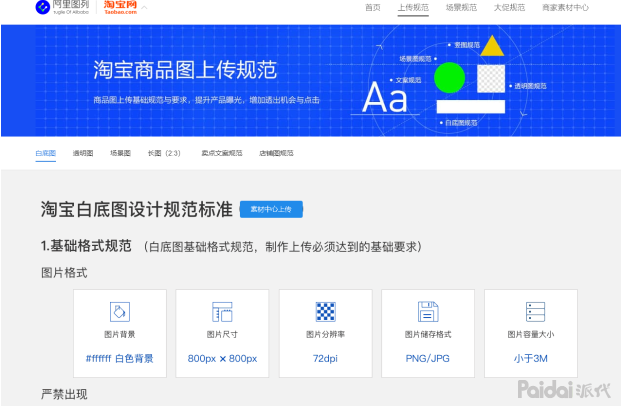Switch to the 店铺图规范 tab

click(x=276, y=153)
